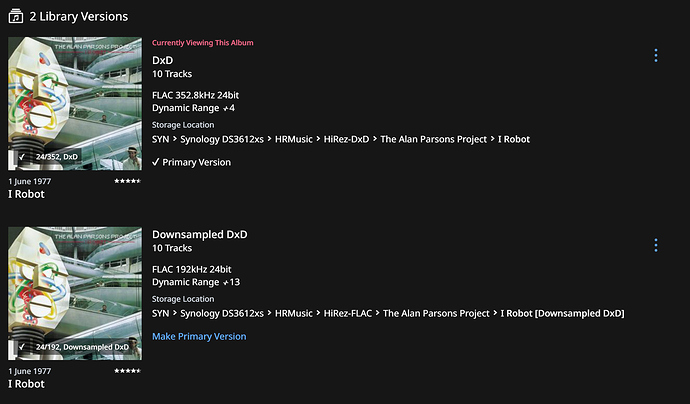Click the Library Versions icon in header

pos(16,16)
